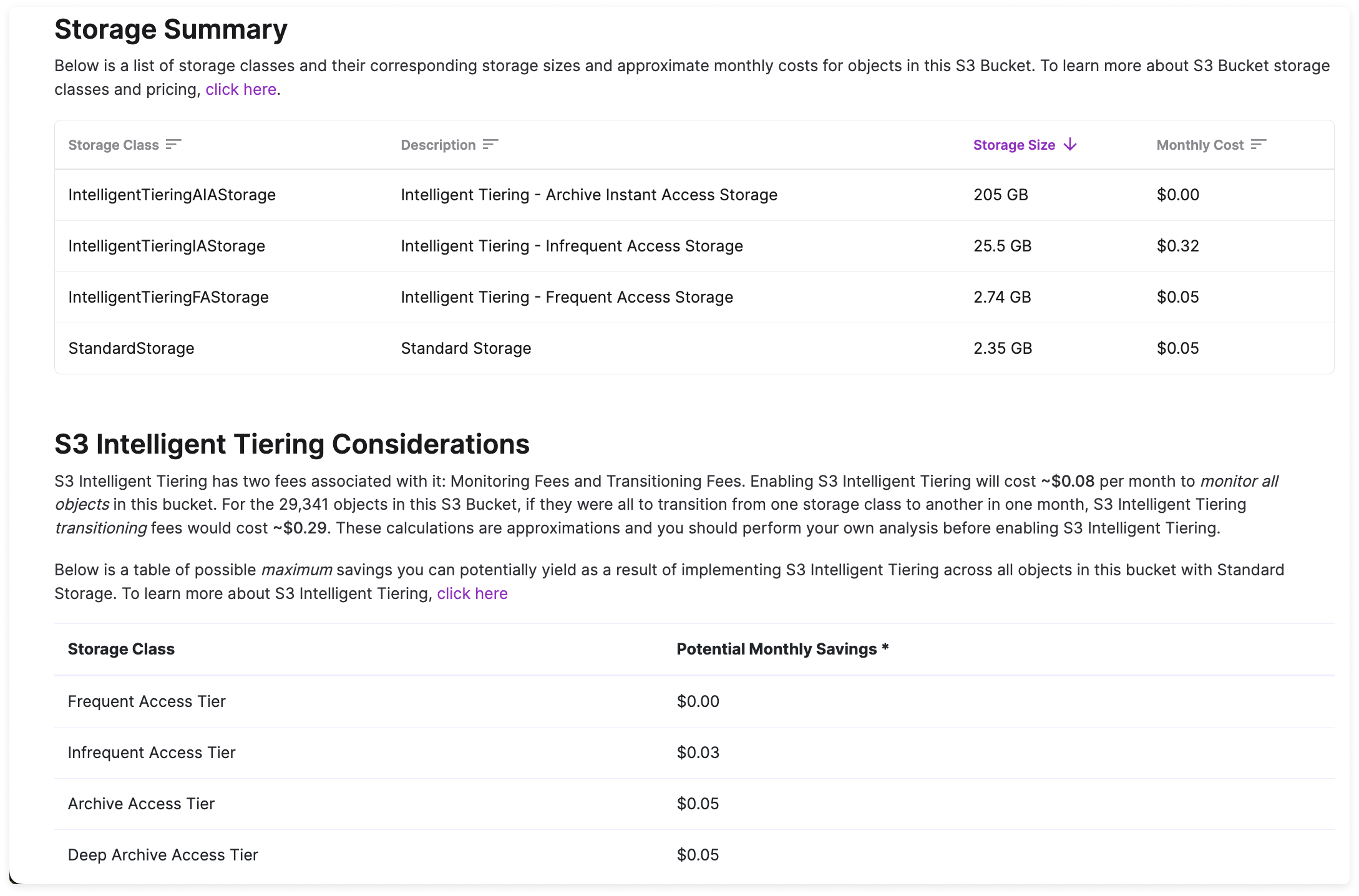Sort by Storage Class column icon
Viewport: 1359px width, 896px height.
click(x=173, y=145)
